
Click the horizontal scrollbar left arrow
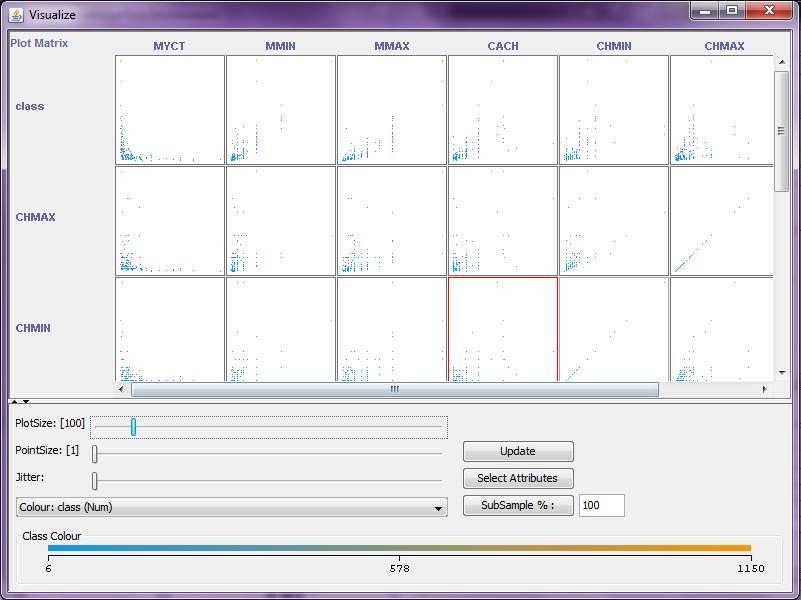pos(121,389)
